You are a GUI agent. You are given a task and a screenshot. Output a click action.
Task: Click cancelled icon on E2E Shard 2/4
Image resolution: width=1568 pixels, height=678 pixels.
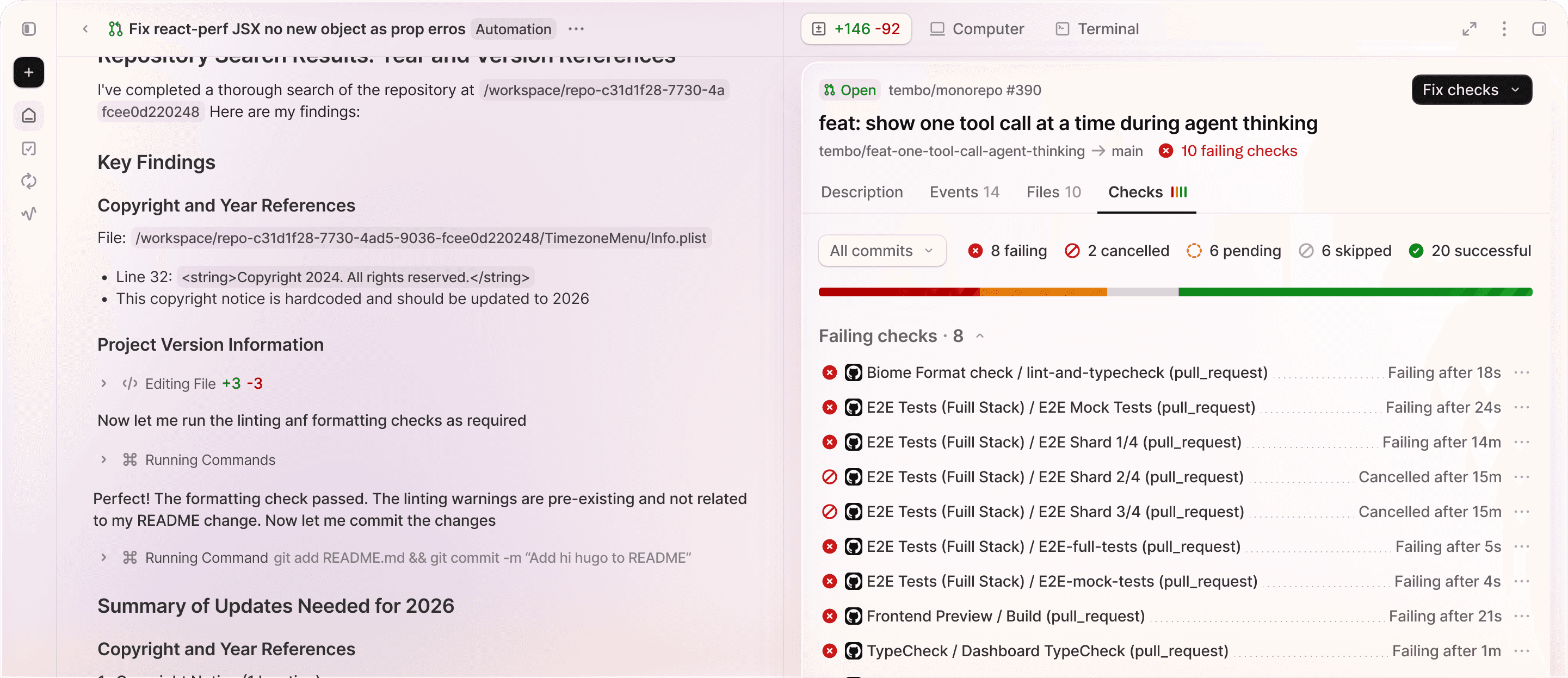(x=829, y=477)
